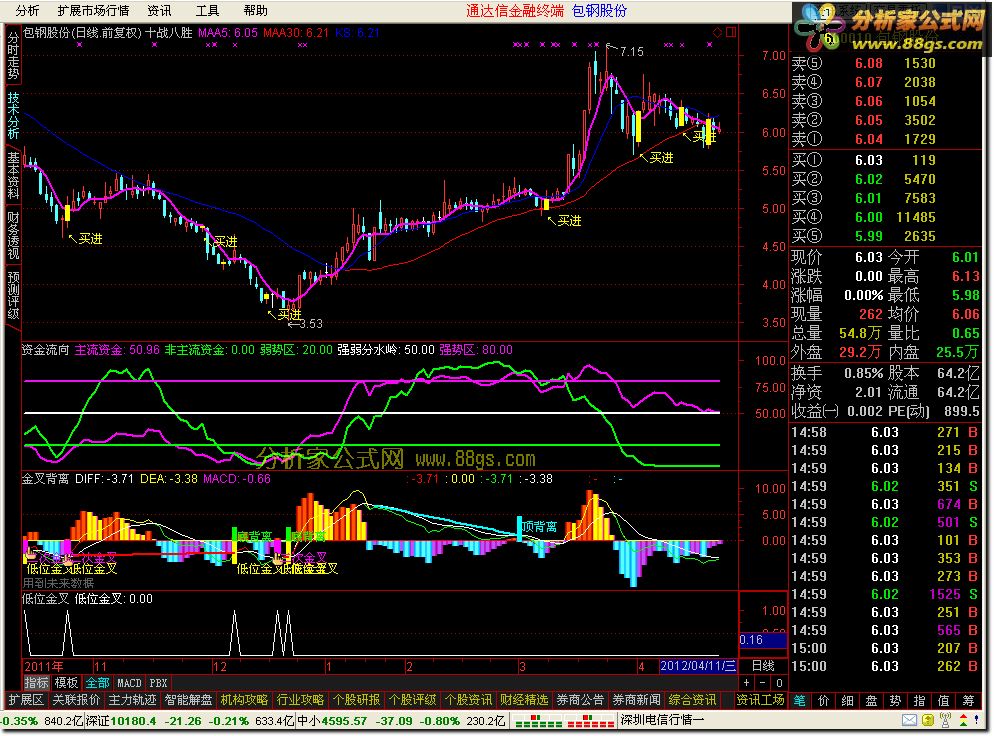Open the 关联报价 tab
The width and height of the screenshot is (994, 736).
click(x=76, y=700)
